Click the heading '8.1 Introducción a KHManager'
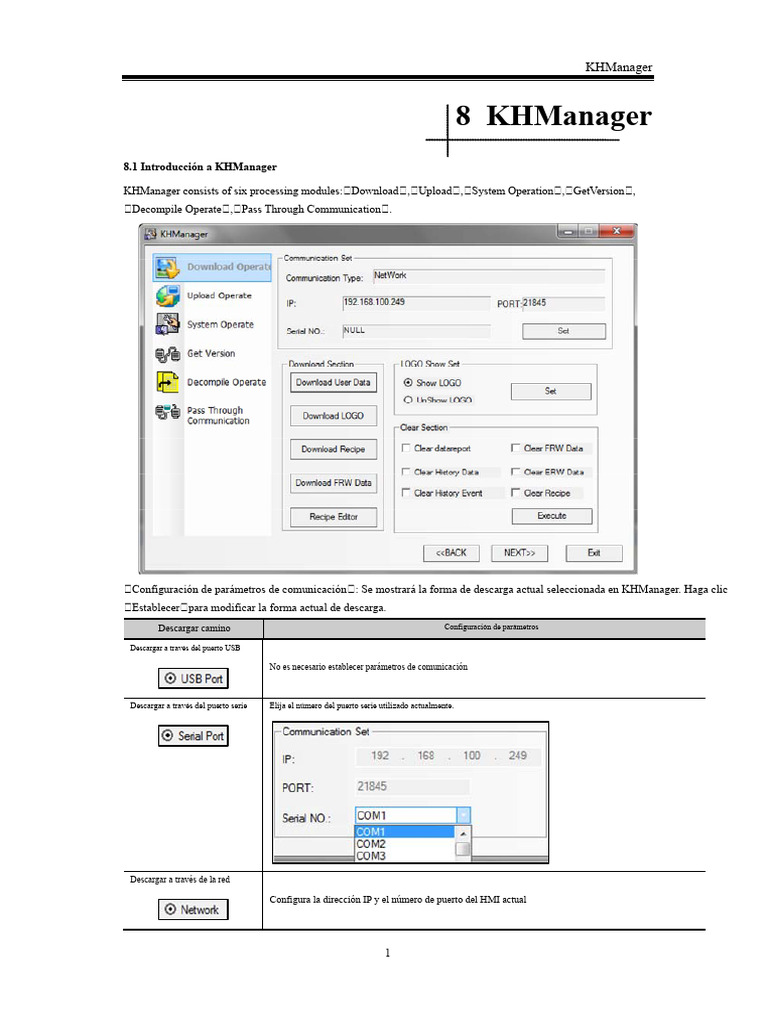This screenshot has height=1024, width=768. (x=200, y=167)
